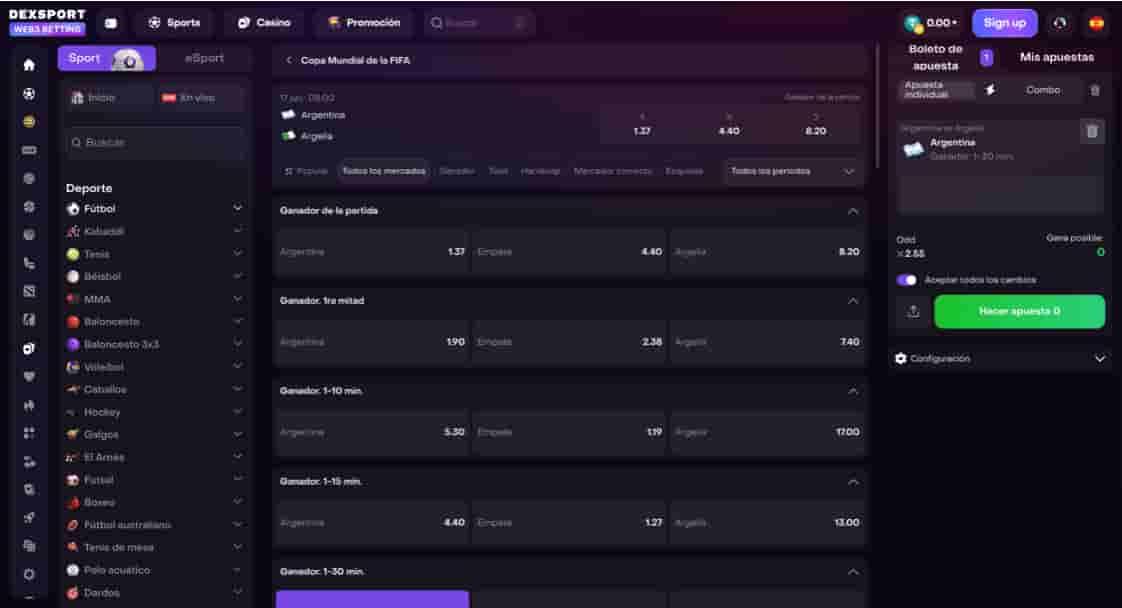This screenshot has height=608, width=1122.
Task: Switch to Mis apuestas tab
Action: point(1057,57)
